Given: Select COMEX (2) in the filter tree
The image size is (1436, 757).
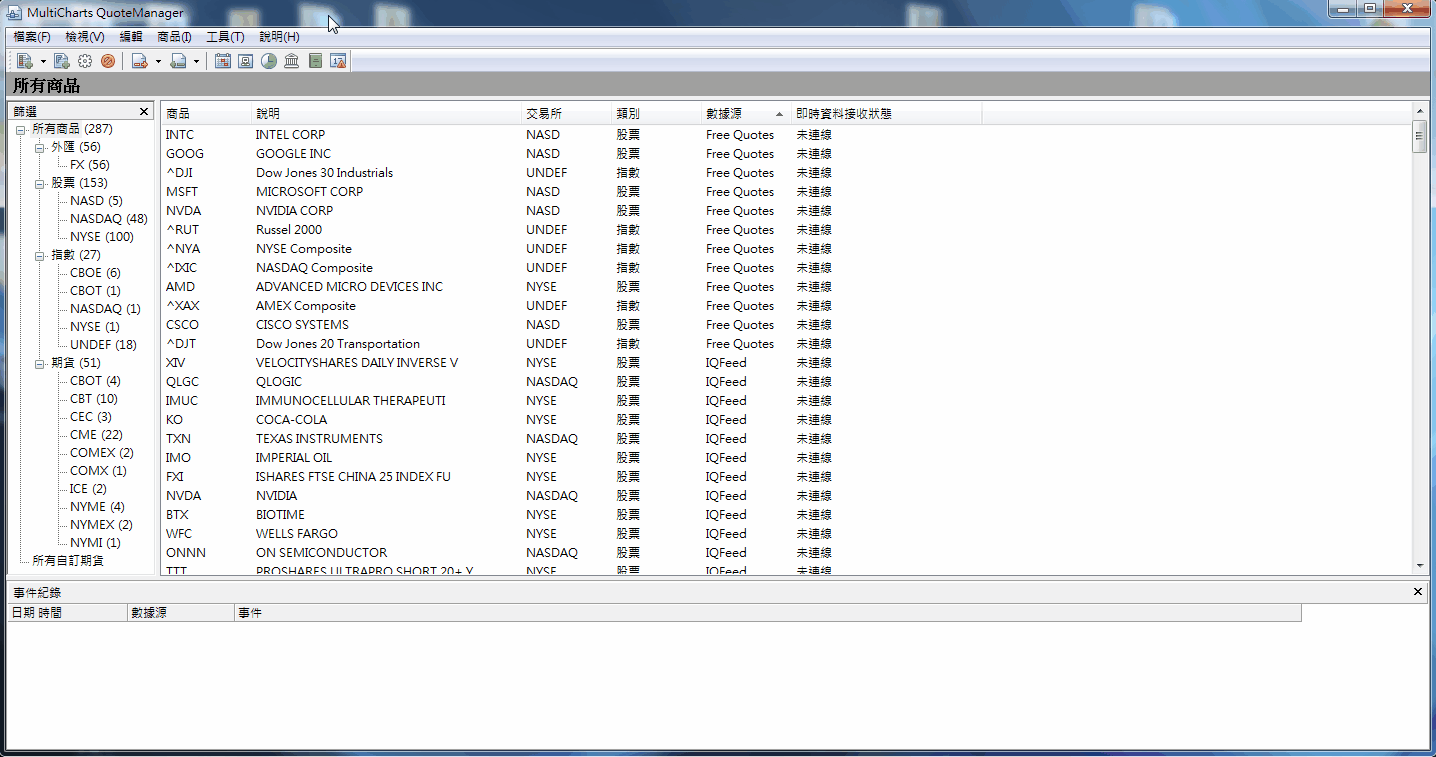Looking at the screenshot, I should click(x=101, y=453).
